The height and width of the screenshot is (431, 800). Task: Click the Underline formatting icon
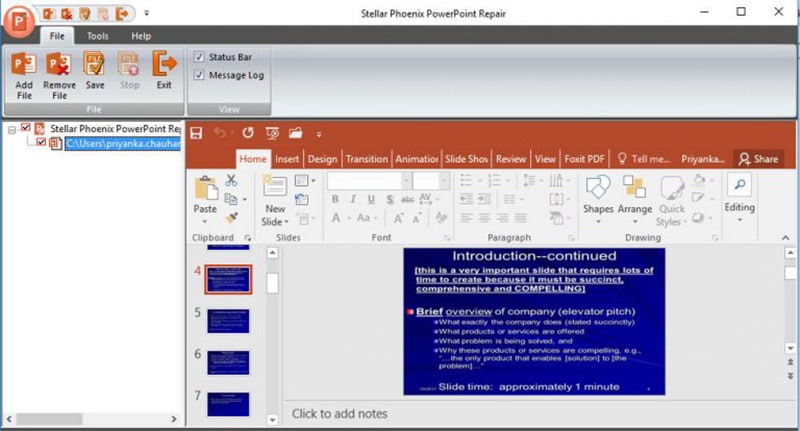[371, 199]
